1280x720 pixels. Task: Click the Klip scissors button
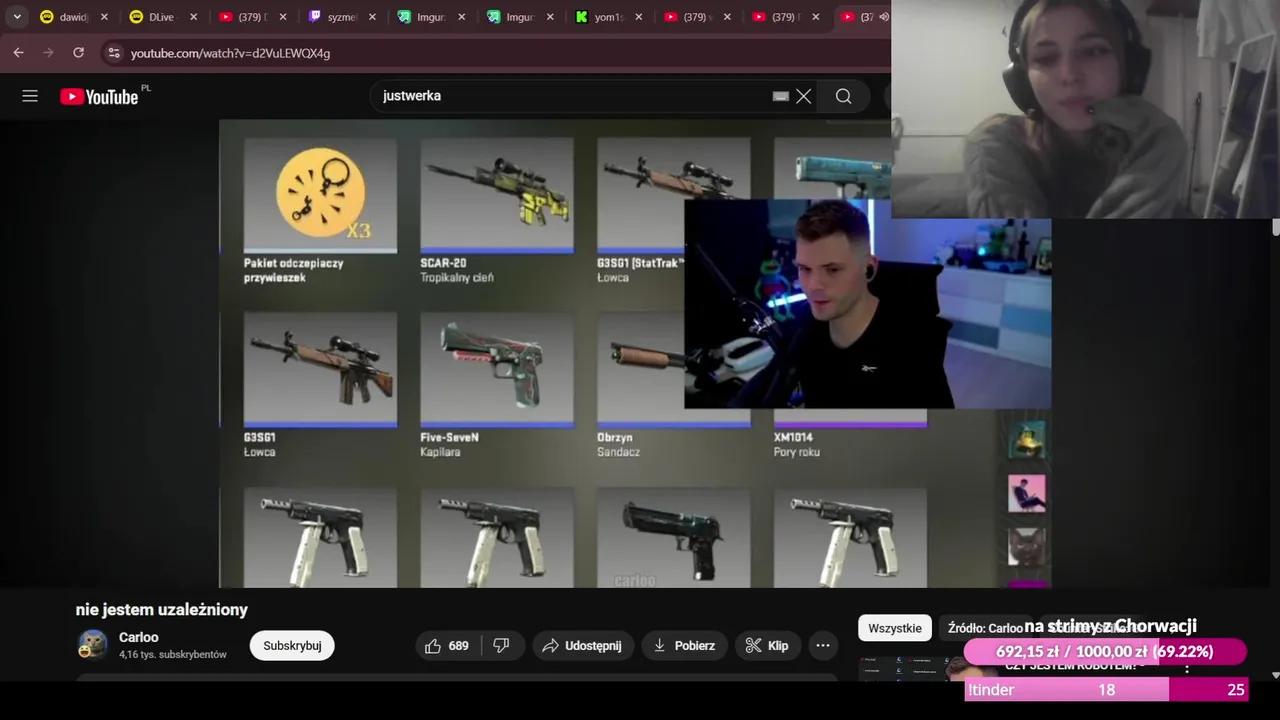click(767, 646)
